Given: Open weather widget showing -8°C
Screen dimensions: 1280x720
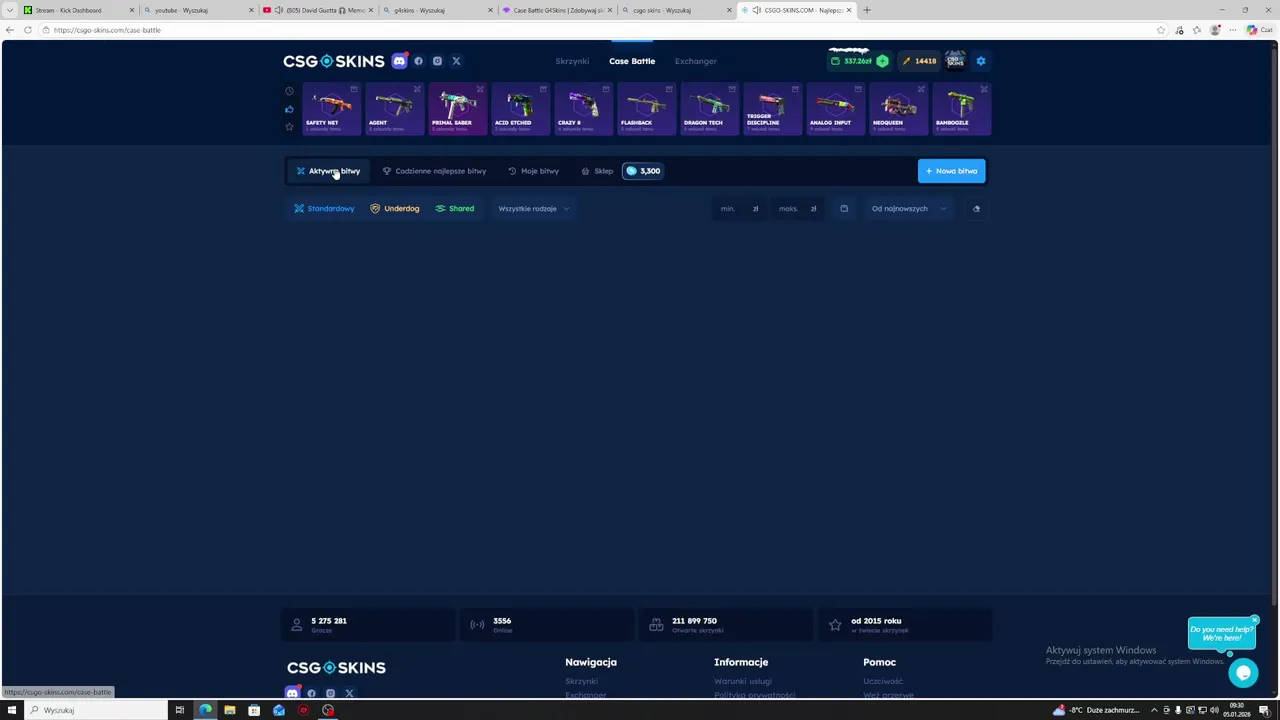Looking at the screenshot, I should coord(1095,710).
